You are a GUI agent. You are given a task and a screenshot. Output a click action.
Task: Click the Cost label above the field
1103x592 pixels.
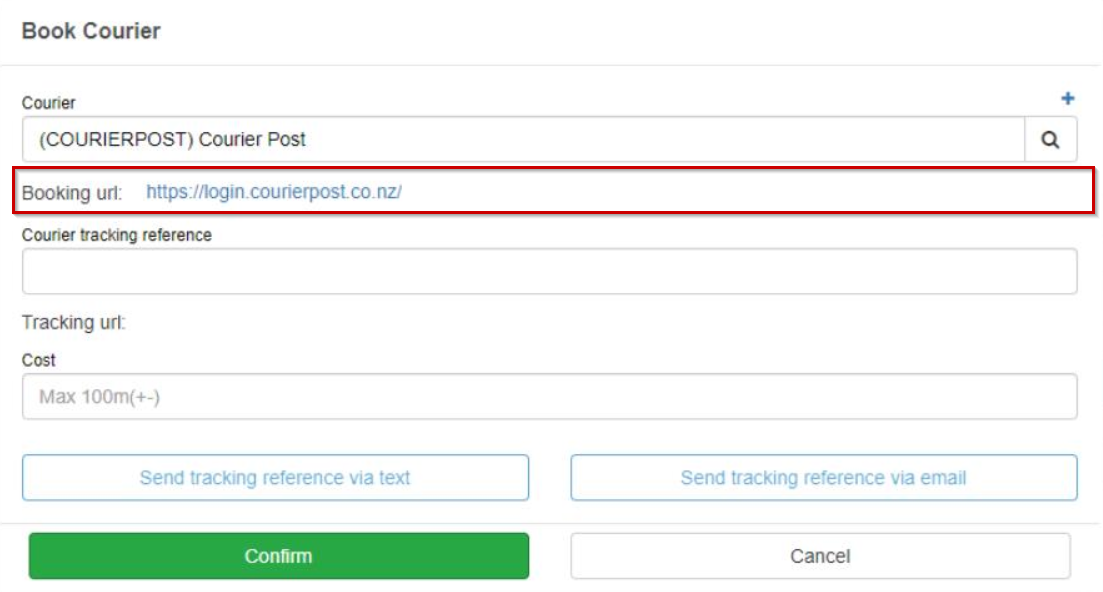click(39, 360)
